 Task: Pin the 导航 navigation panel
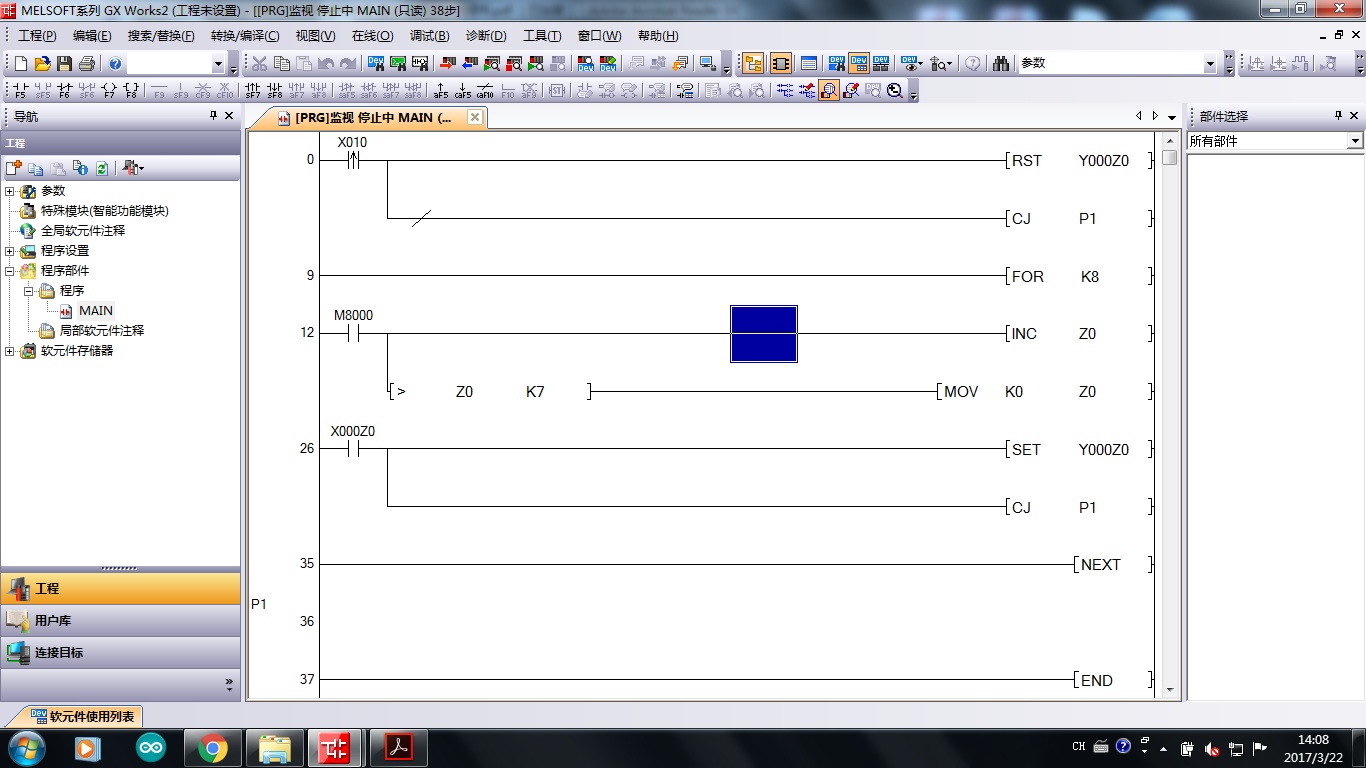213,116
